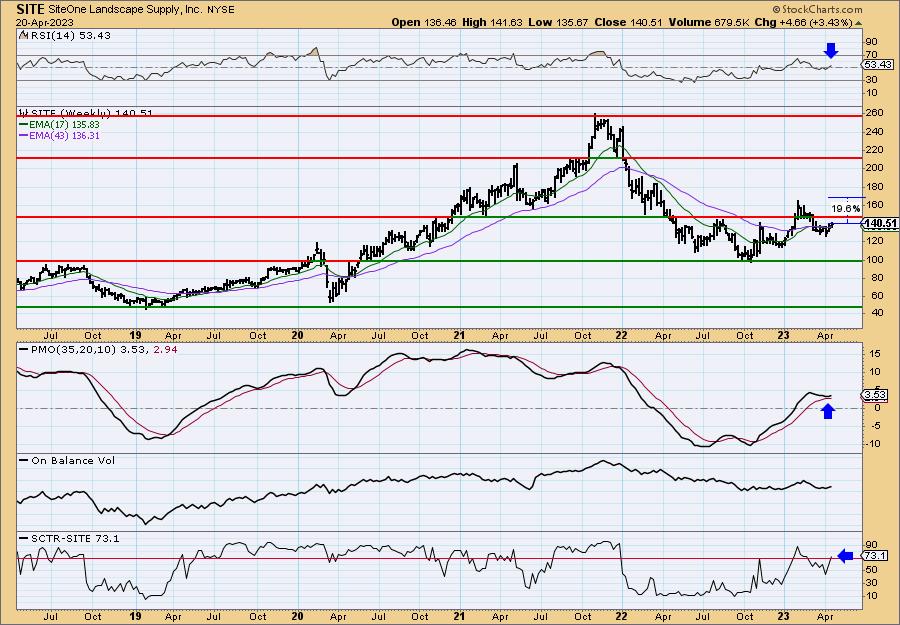Click the NYSE exchange label
The height and width of the screenshot is (625, 900).
point(221,10)
